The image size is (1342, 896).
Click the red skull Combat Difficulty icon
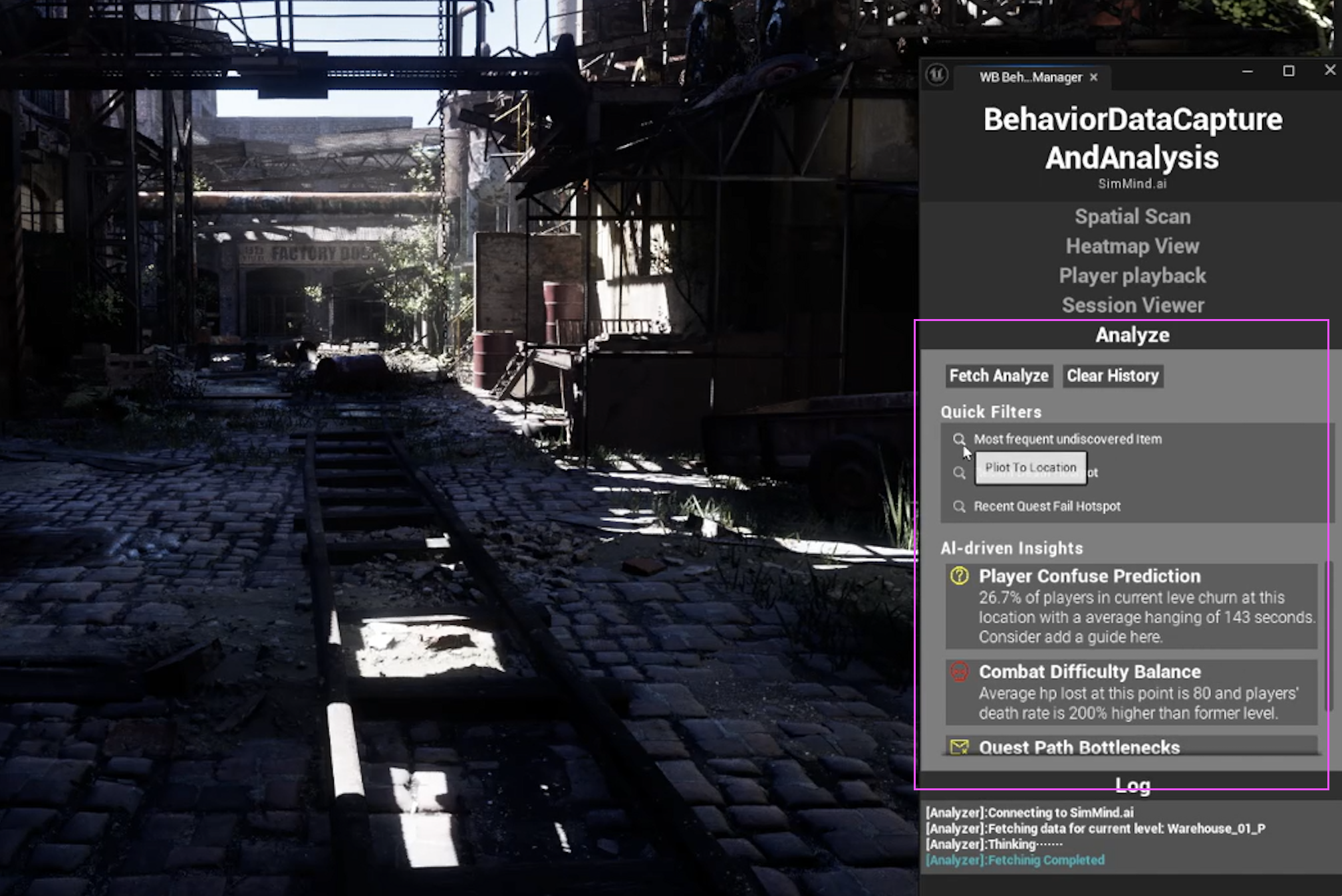click(959, 672)
